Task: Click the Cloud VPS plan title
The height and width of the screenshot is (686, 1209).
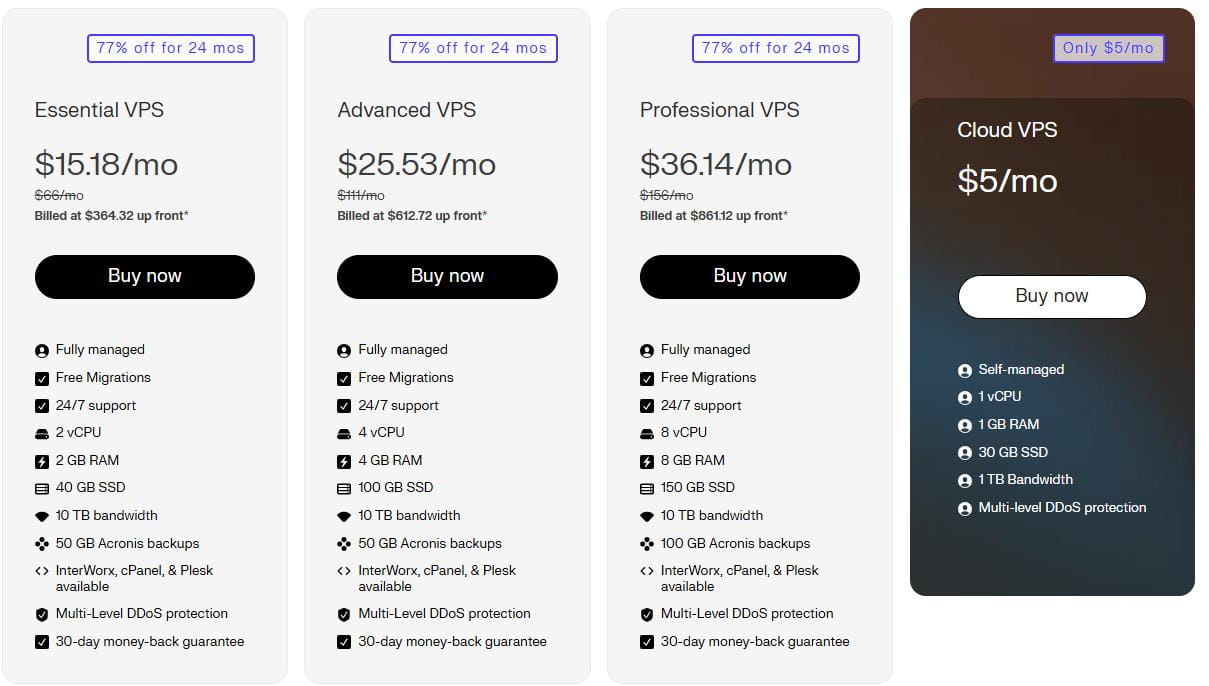Action: tap(1007, 130)
